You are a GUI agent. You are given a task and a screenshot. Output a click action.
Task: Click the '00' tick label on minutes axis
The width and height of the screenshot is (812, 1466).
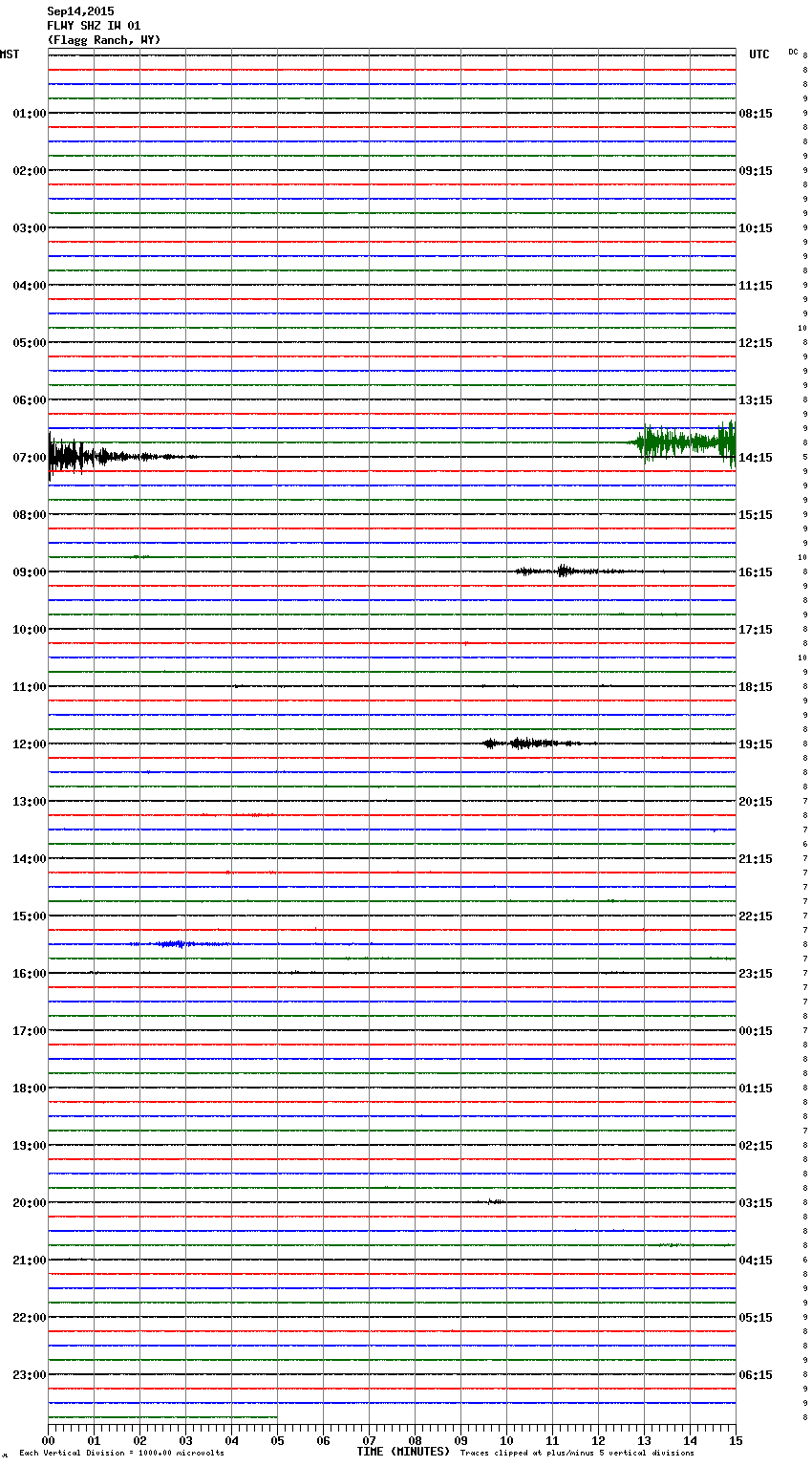click(48, 1440)
